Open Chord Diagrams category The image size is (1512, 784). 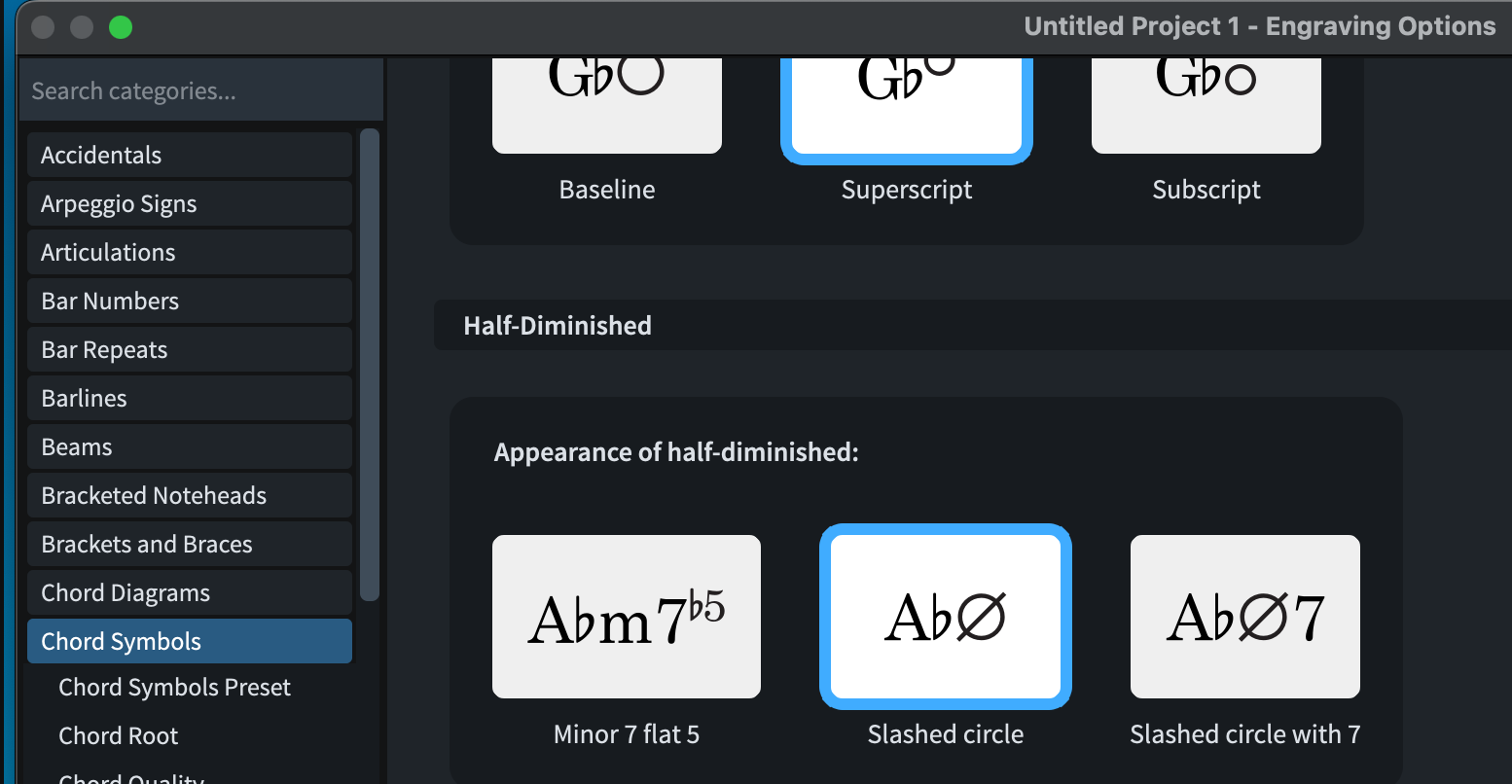(x=189, y=593)
